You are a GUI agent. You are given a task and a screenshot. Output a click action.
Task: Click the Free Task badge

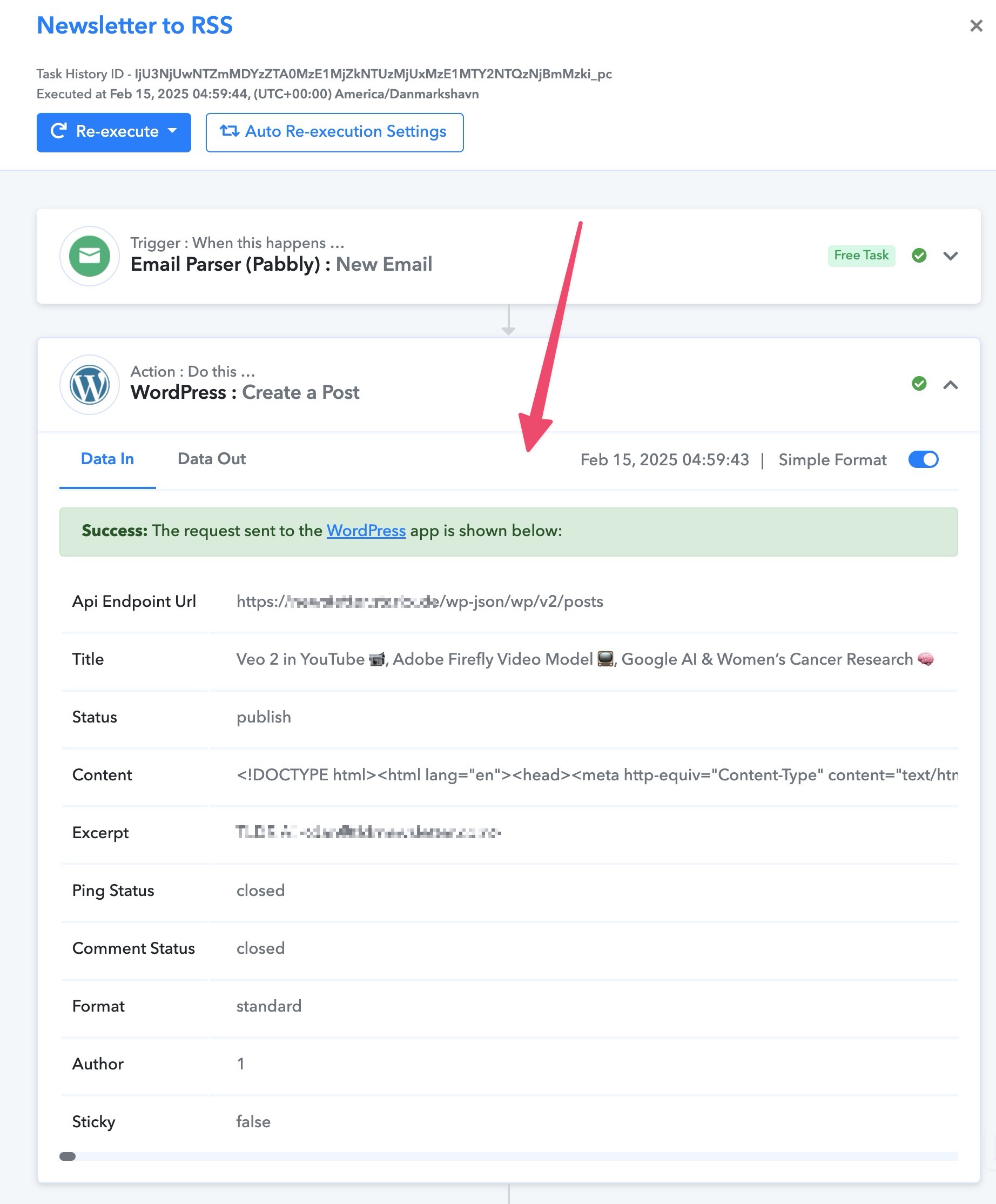click(862, 255)
